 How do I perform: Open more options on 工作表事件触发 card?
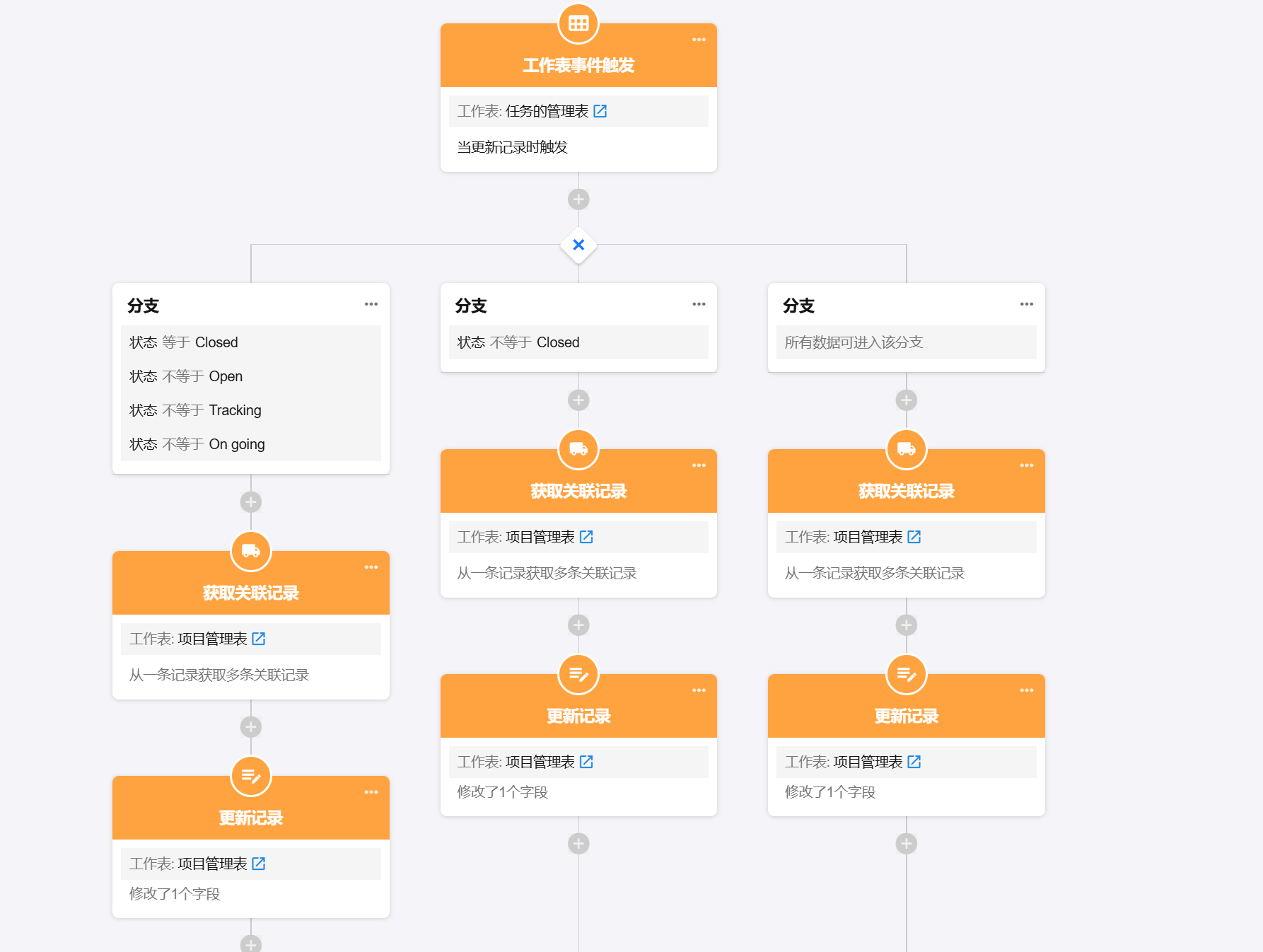699,40
